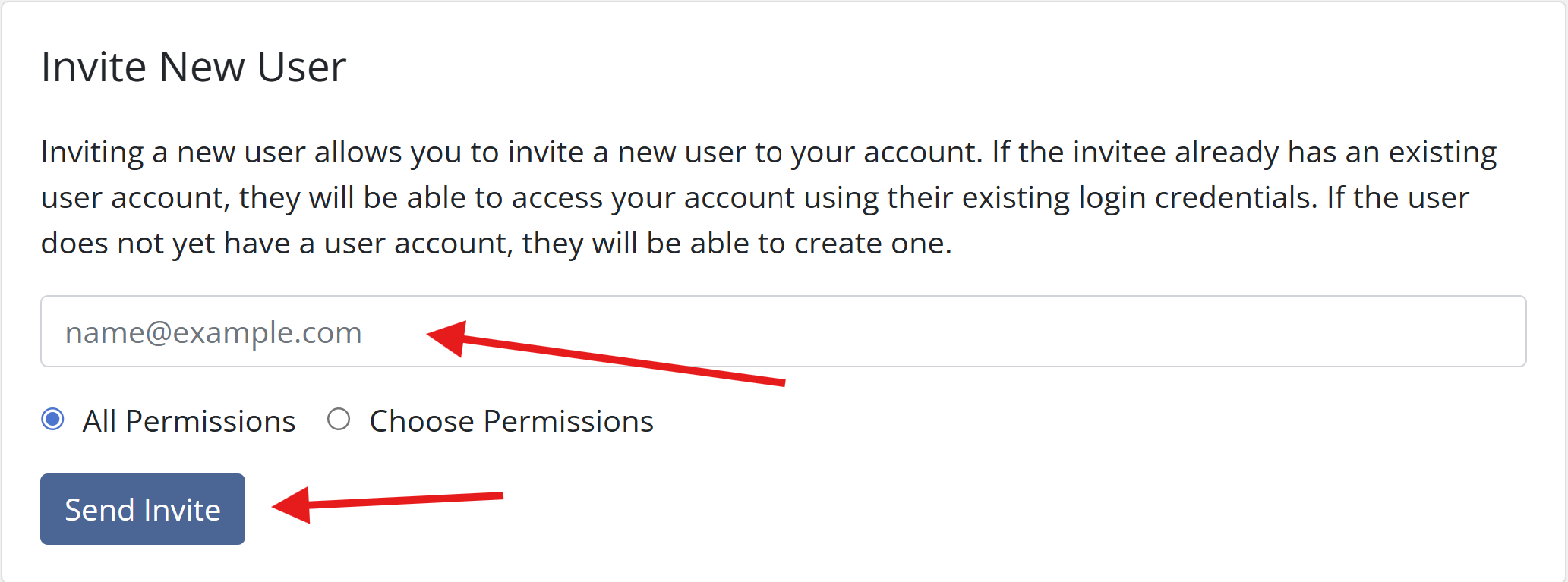The height and width of the screenshot is (582, 1568).
Task: Enable custom permissions via Choose Permissions
Action: [x=339, y=419]
